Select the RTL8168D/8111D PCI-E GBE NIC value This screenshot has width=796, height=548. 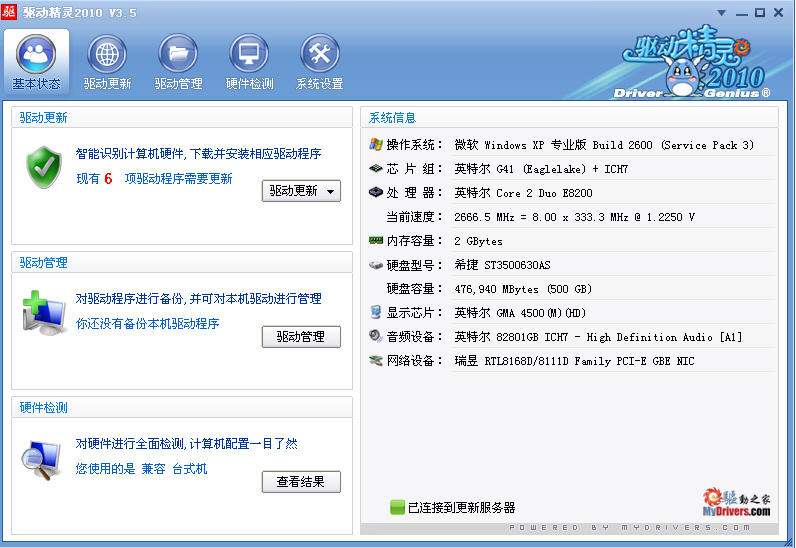coord(574,361)
